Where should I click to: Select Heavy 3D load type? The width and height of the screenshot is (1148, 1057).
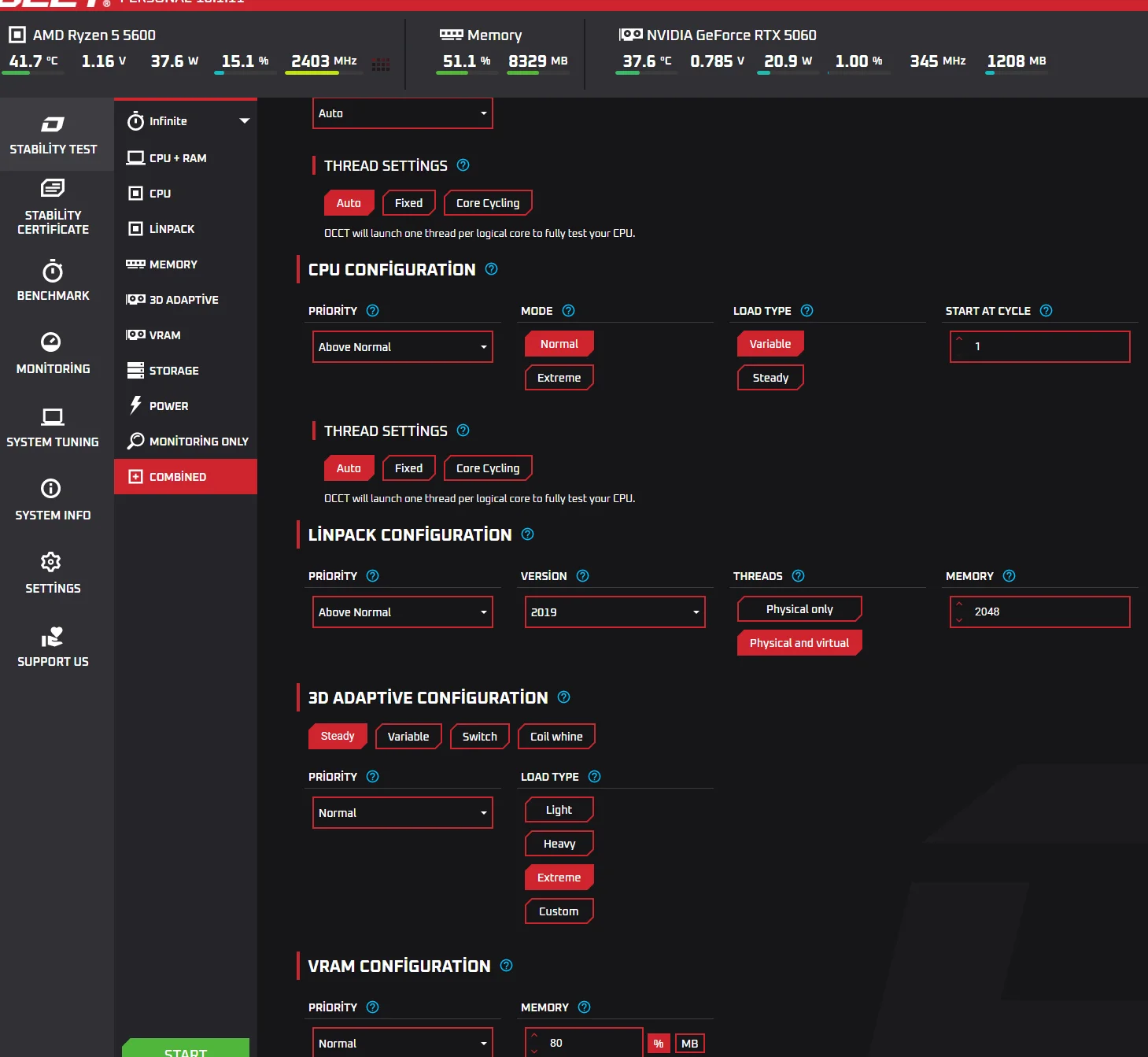click(x=559, y=844)
